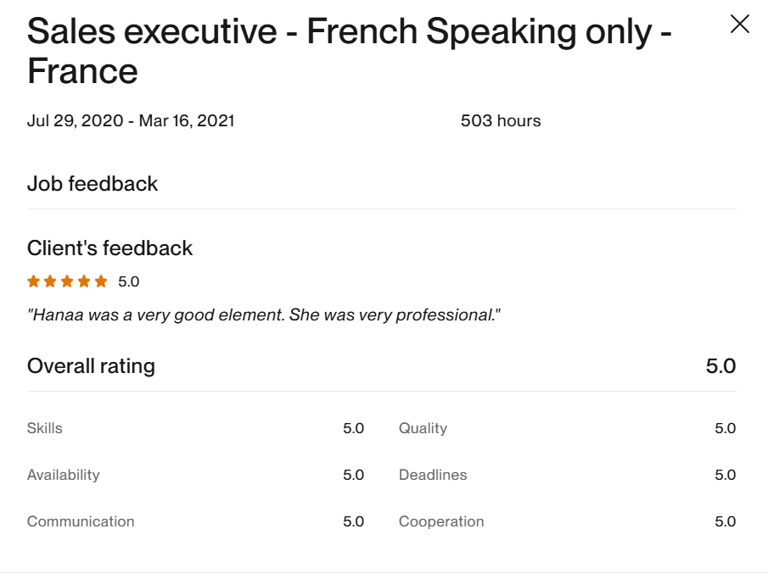Viewport: 768px width, 579px height.
Task: Click the job date range text
Action: [131, 121]
